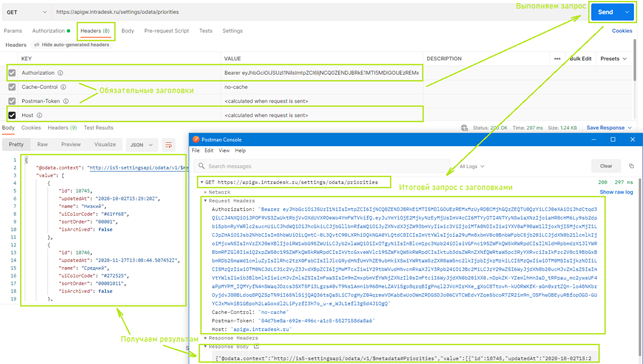
Task: Uncheck the Authorization header checkbox
Action: (x=12, y=73)
